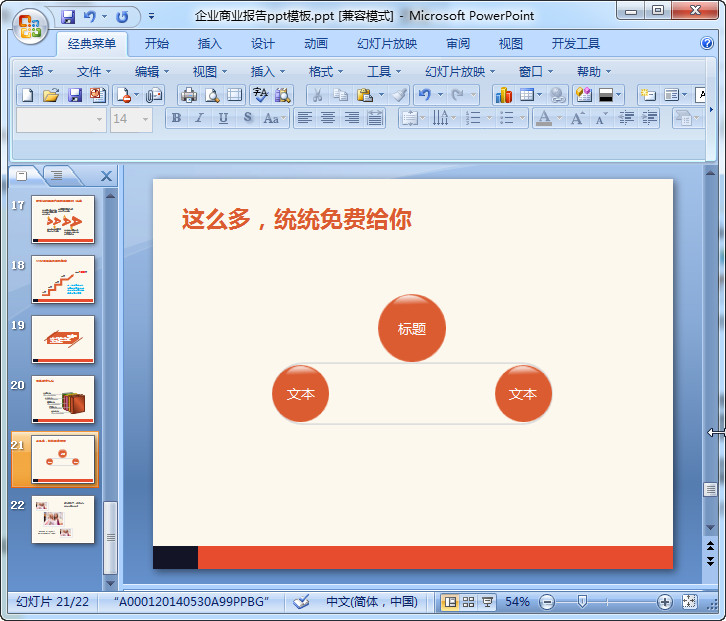Screen dimensions: 726x621
Task: Click the Copy icon
Action: 341,95
